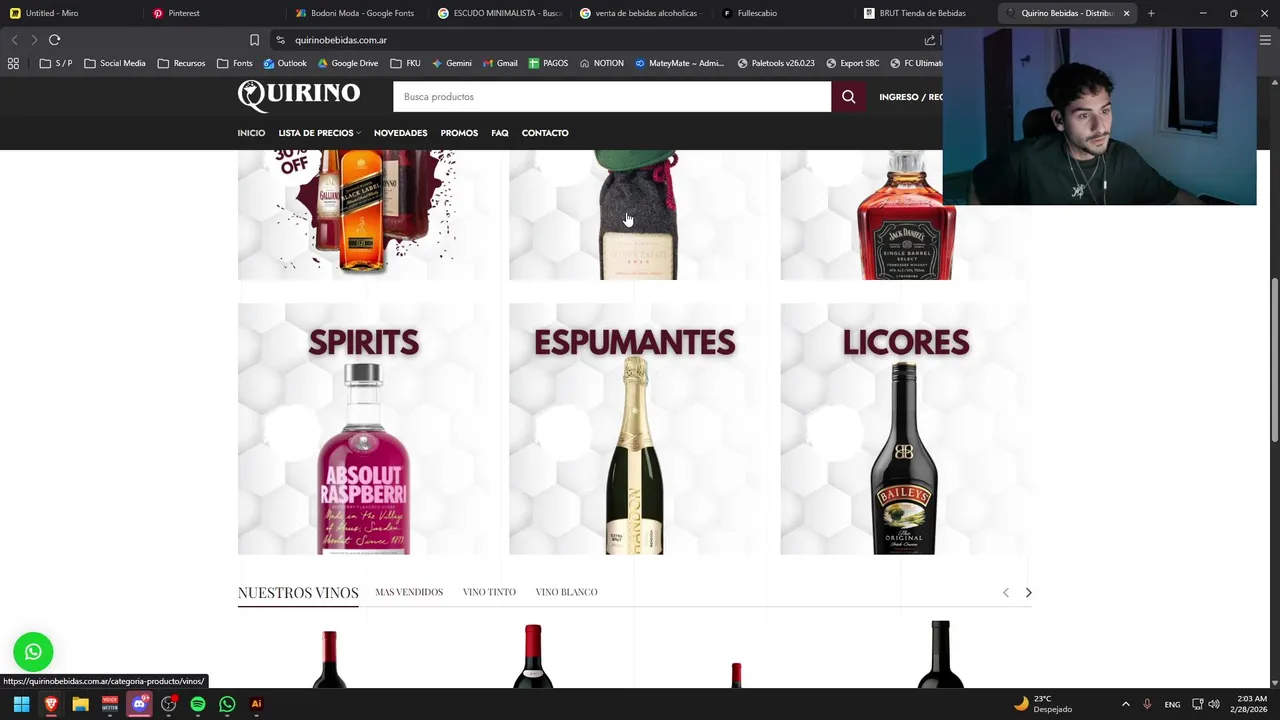Open File Explorer from taskbar
Viewport: 1280px width, 720px height.
[x=80, y=704]
